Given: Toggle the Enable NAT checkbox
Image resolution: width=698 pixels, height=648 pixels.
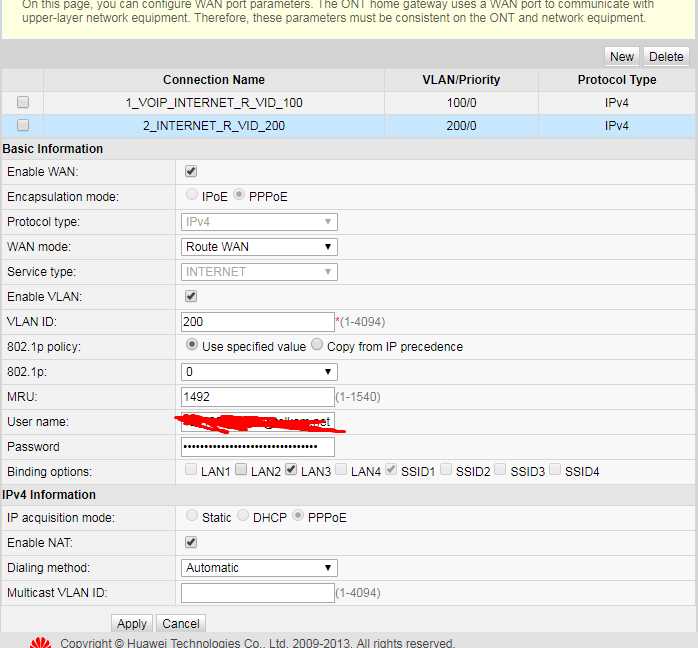Looking at the screenshot, I should [191, 542].
